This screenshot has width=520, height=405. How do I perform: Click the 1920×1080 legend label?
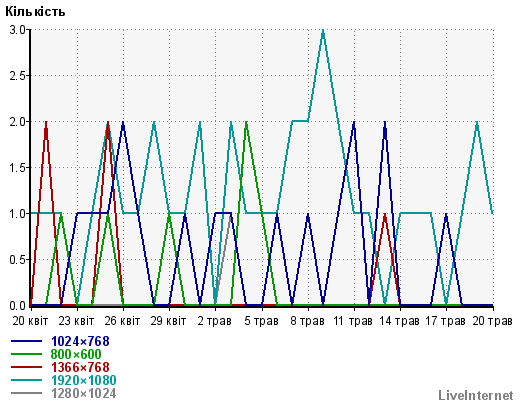(84, 380)
